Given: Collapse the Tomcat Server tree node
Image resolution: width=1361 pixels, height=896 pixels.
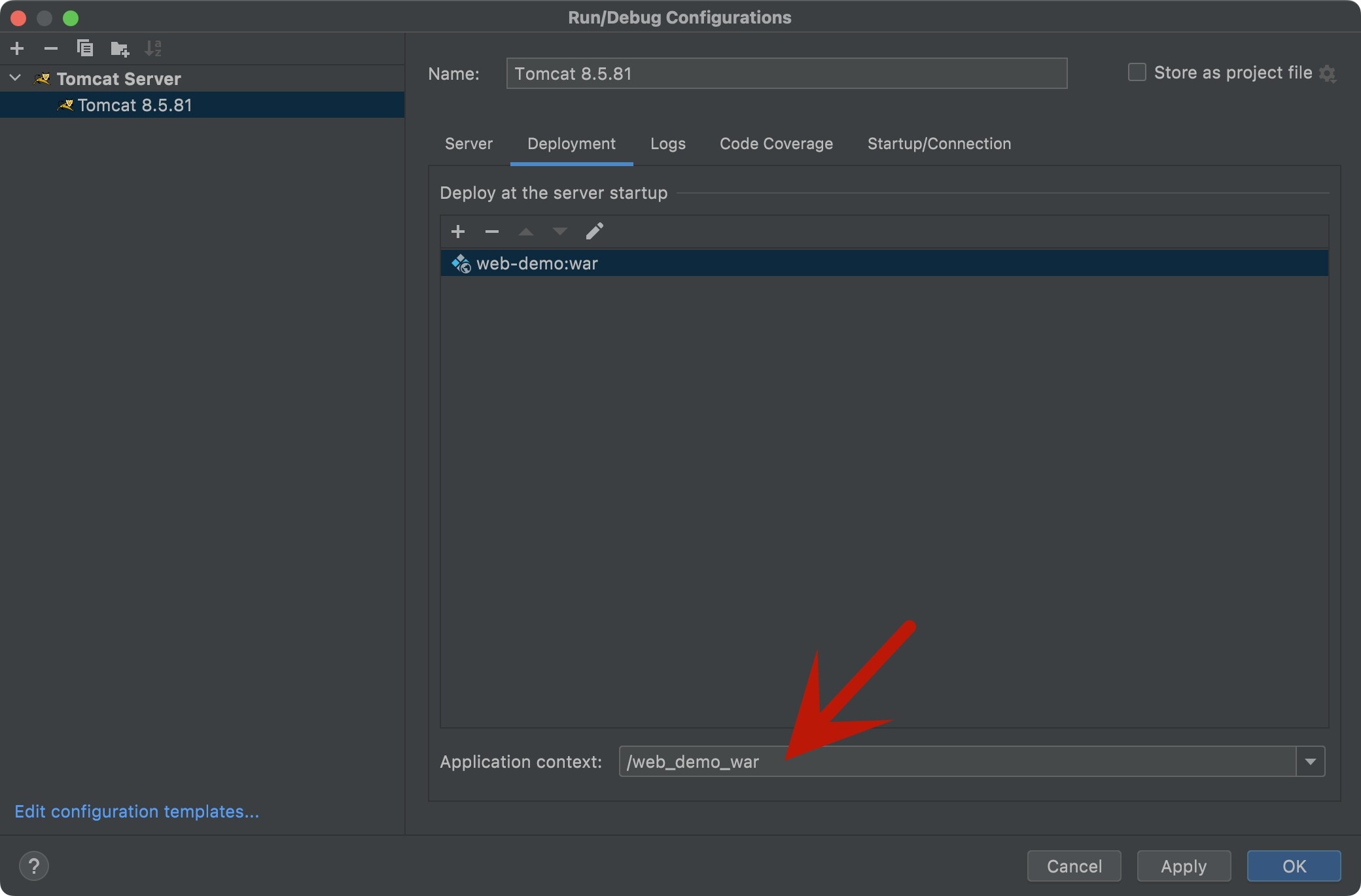Looking at the screenshot, I should point(16,78).
